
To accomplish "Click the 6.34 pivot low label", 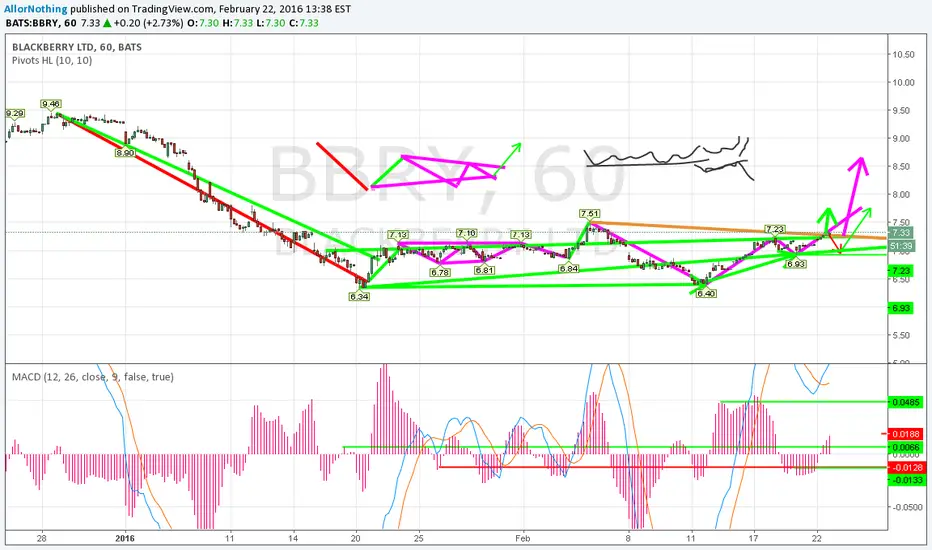I will tap(359, 296).
